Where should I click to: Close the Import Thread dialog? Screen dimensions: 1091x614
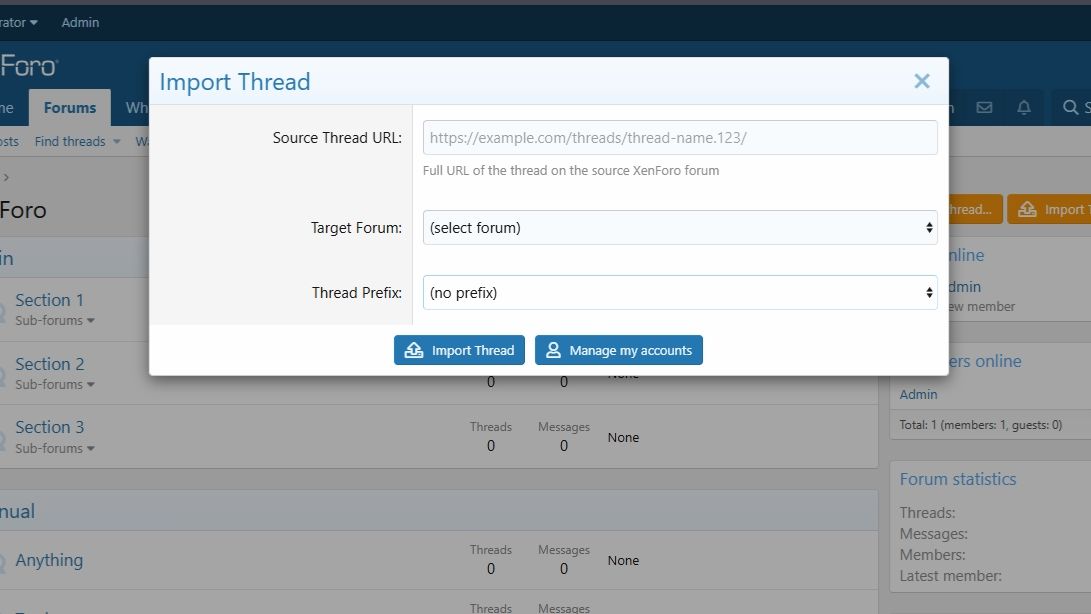(922, 81)
